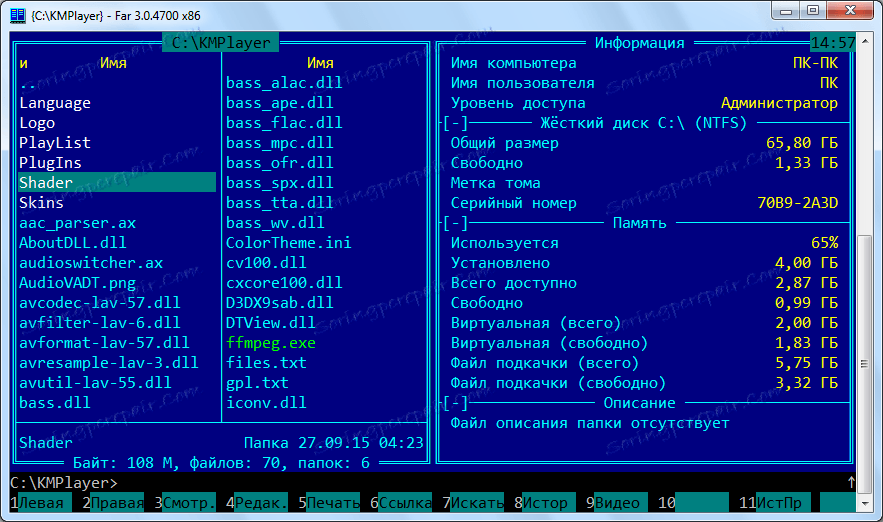The height and width of the screenshot is (522, 883).
Task: Select file cv100.dll
Action: [266, 263]
